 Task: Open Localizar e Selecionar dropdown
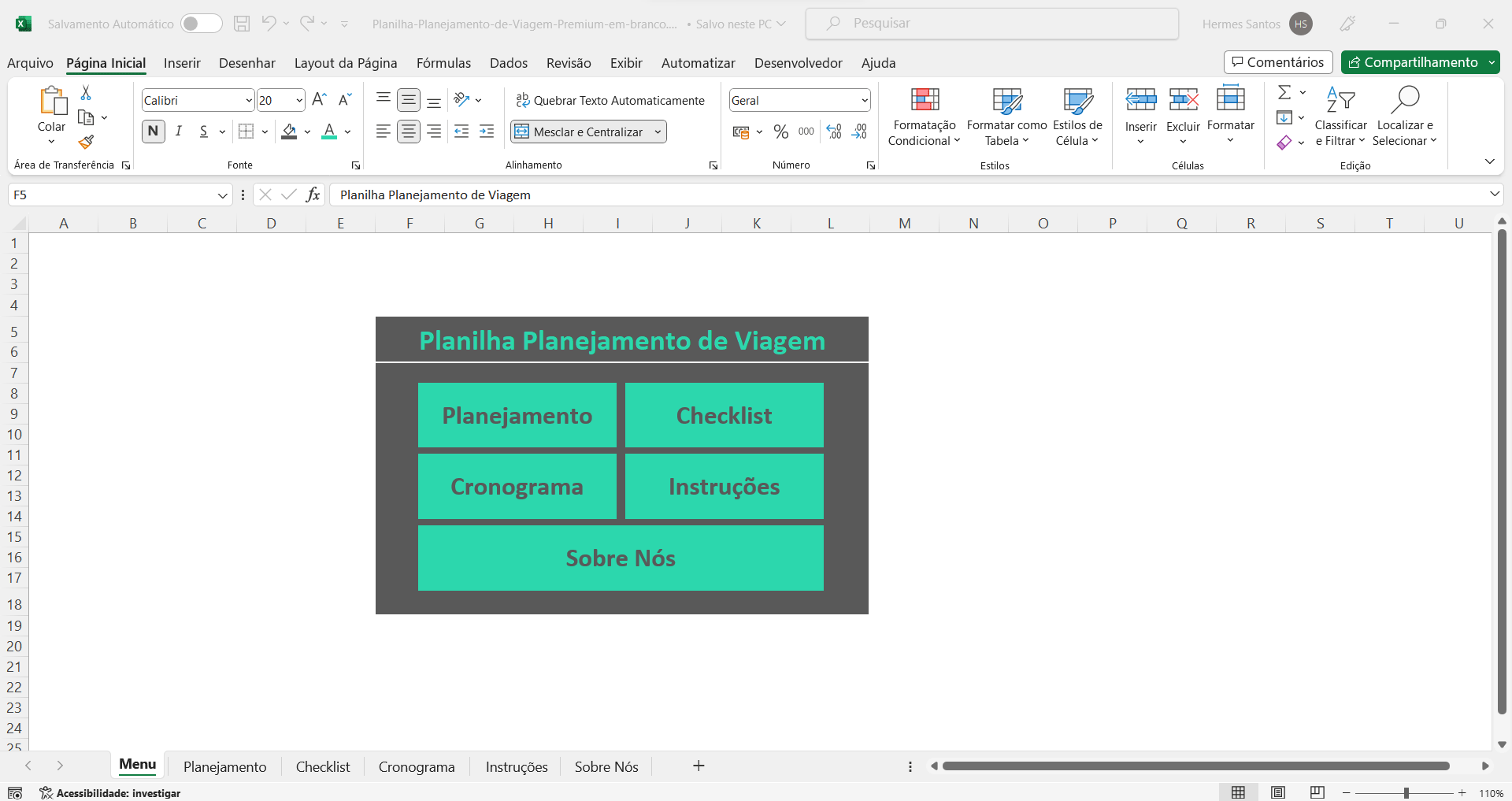click(x=1405, y=117)
